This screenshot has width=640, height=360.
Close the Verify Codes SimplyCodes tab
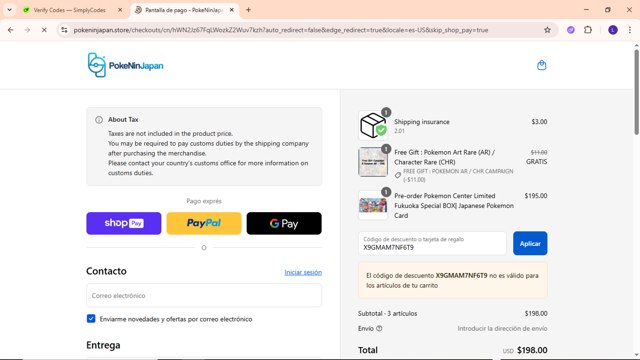120,10
